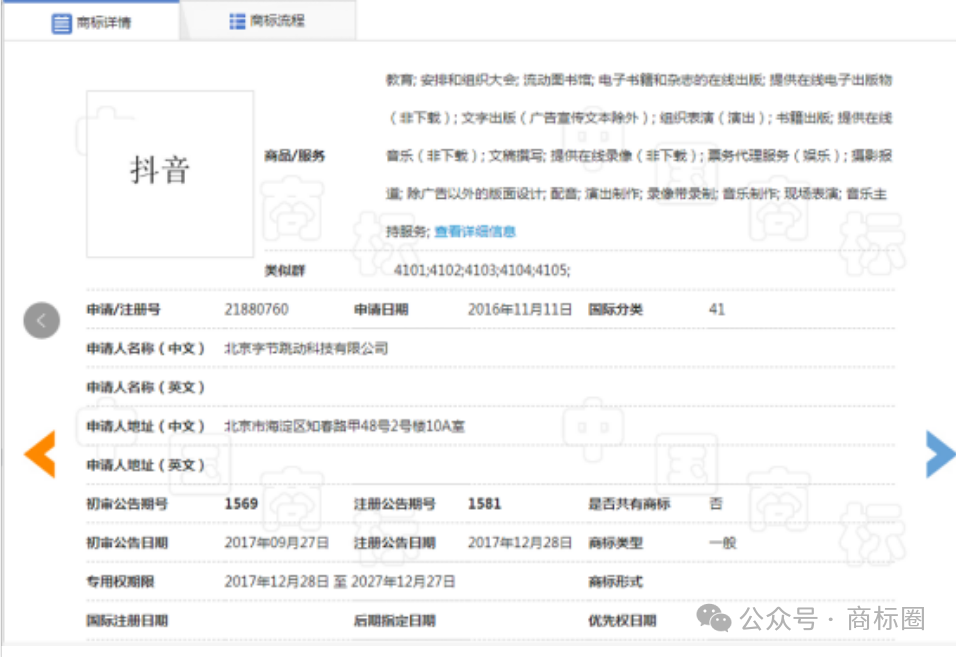Click the 商品/服务 label

point(294,156)
